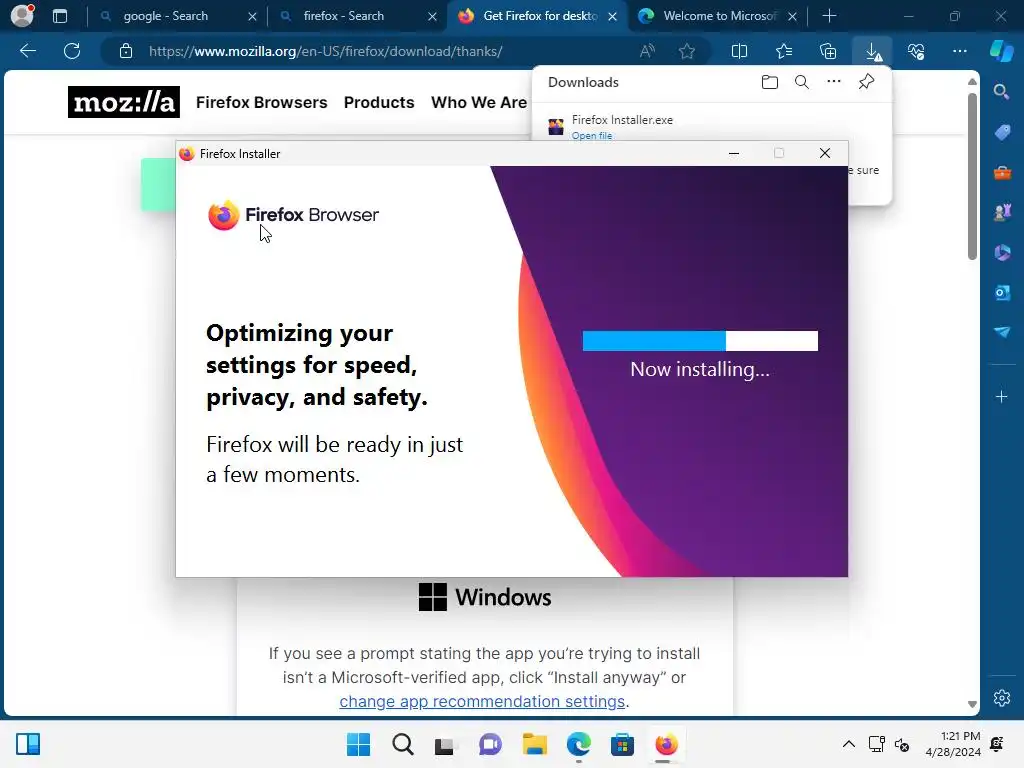1024x768 pixels.
Task: Open the Firefox Browsers menu
Action: click(x=261, y=103)
